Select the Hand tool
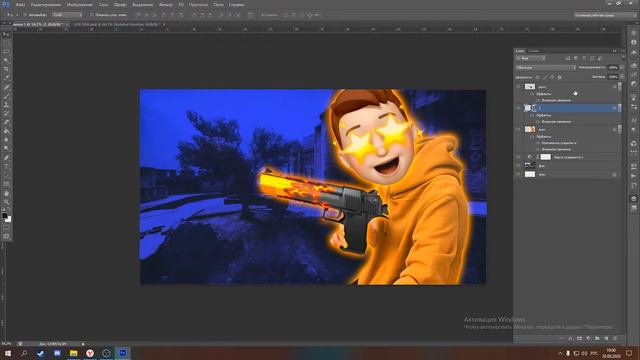Screen dimensions: 640x360 (x=6, y=193)
